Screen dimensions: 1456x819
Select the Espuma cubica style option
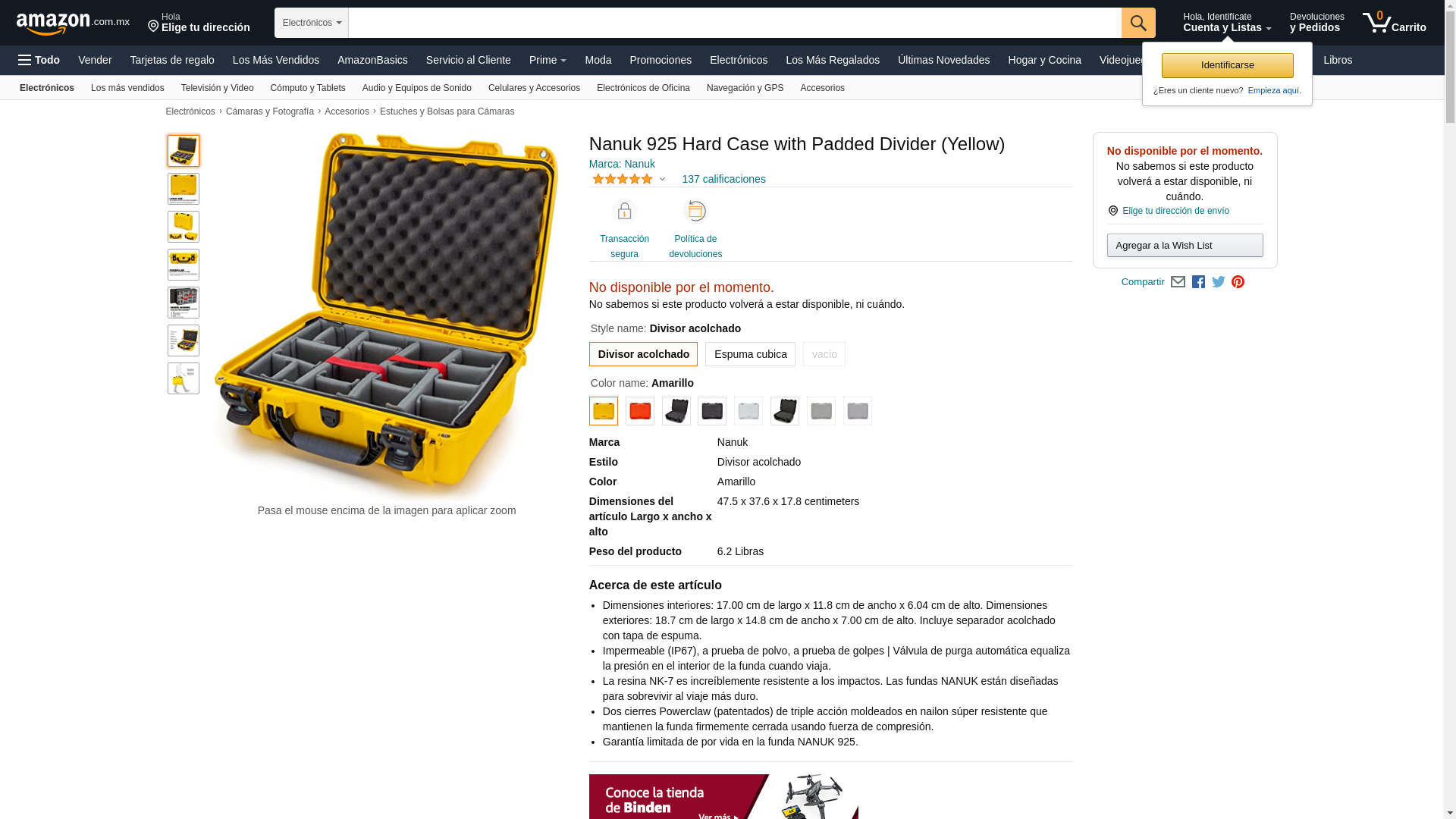coord(750,354)
